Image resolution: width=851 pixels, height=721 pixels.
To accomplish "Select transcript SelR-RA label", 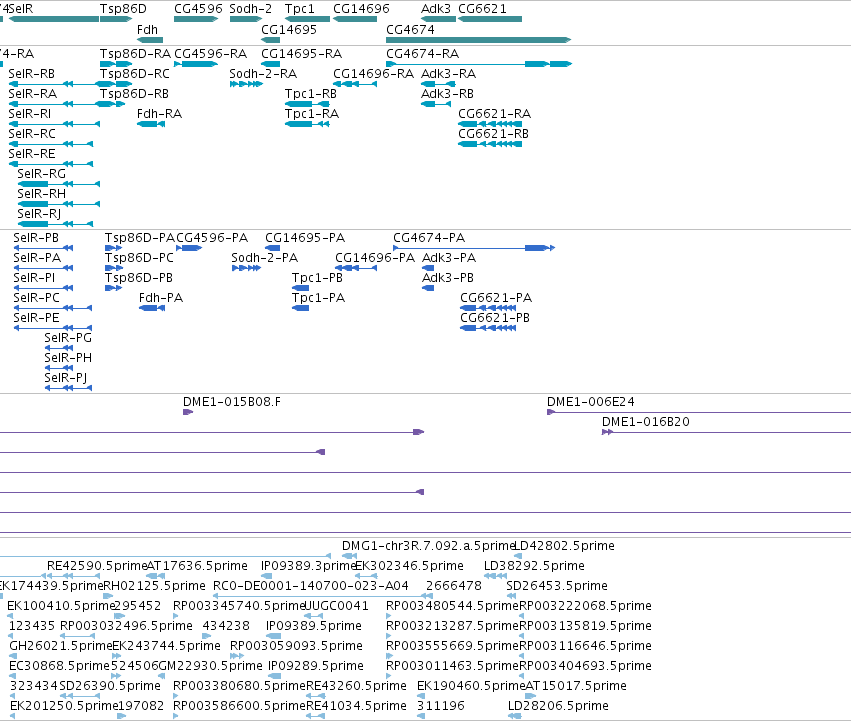I will (33, 94).
